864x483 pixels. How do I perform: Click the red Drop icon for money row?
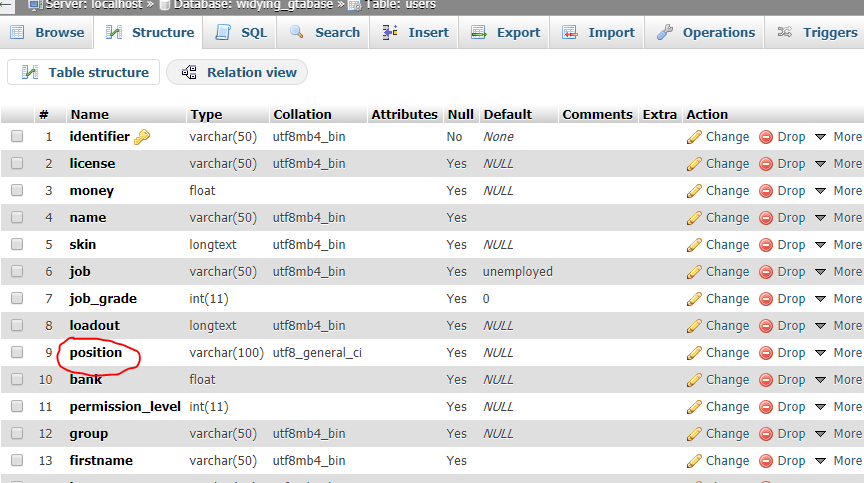[x=766, y=191]
